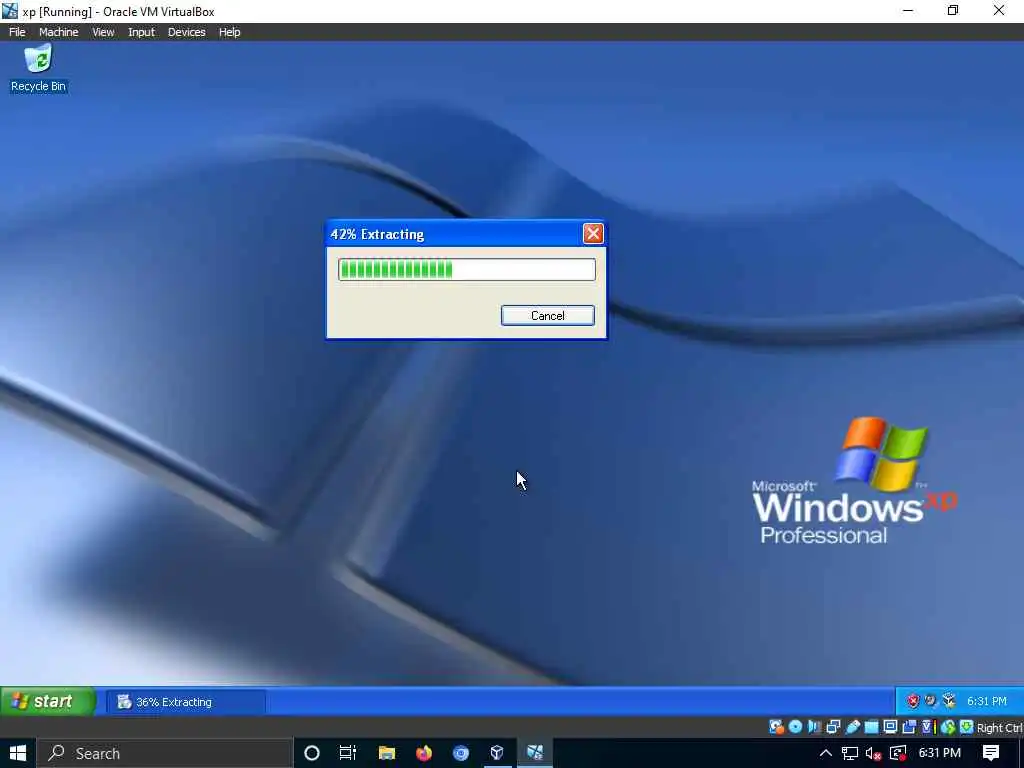Click the second XP system tray icon
The height and width of the screenshot is (768, 1024).
(x=931, y=701)
